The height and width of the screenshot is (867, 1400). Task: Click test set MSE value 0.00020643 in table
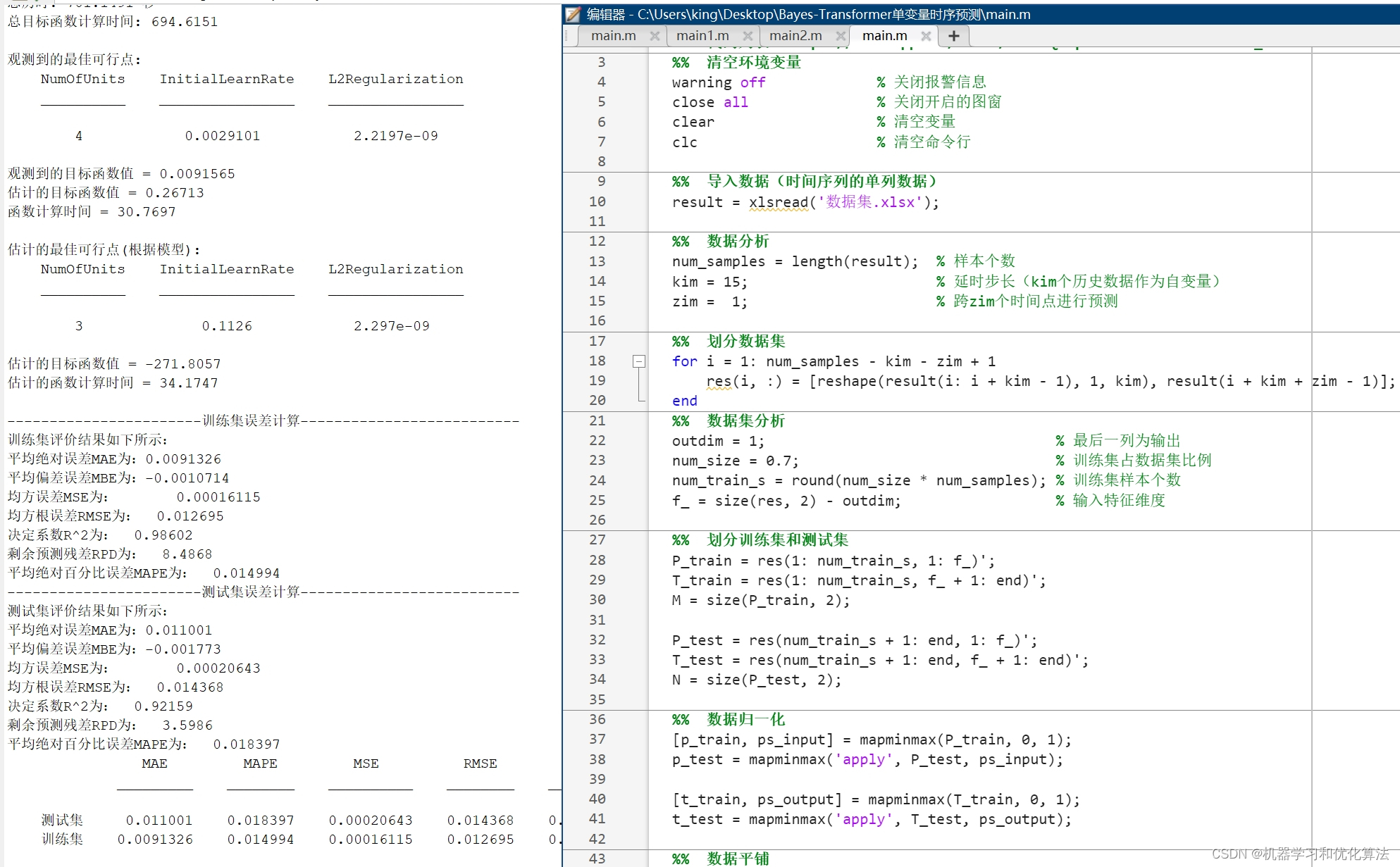[x=371, y=821]
